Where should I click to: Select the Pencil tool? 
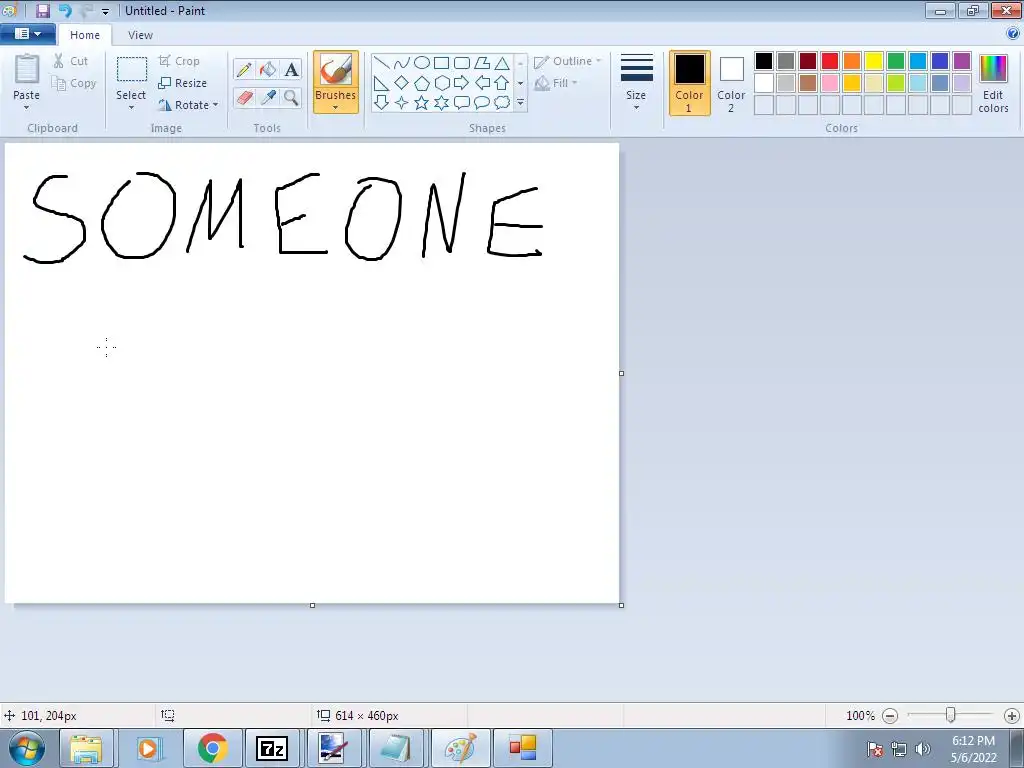coord(244,69)
